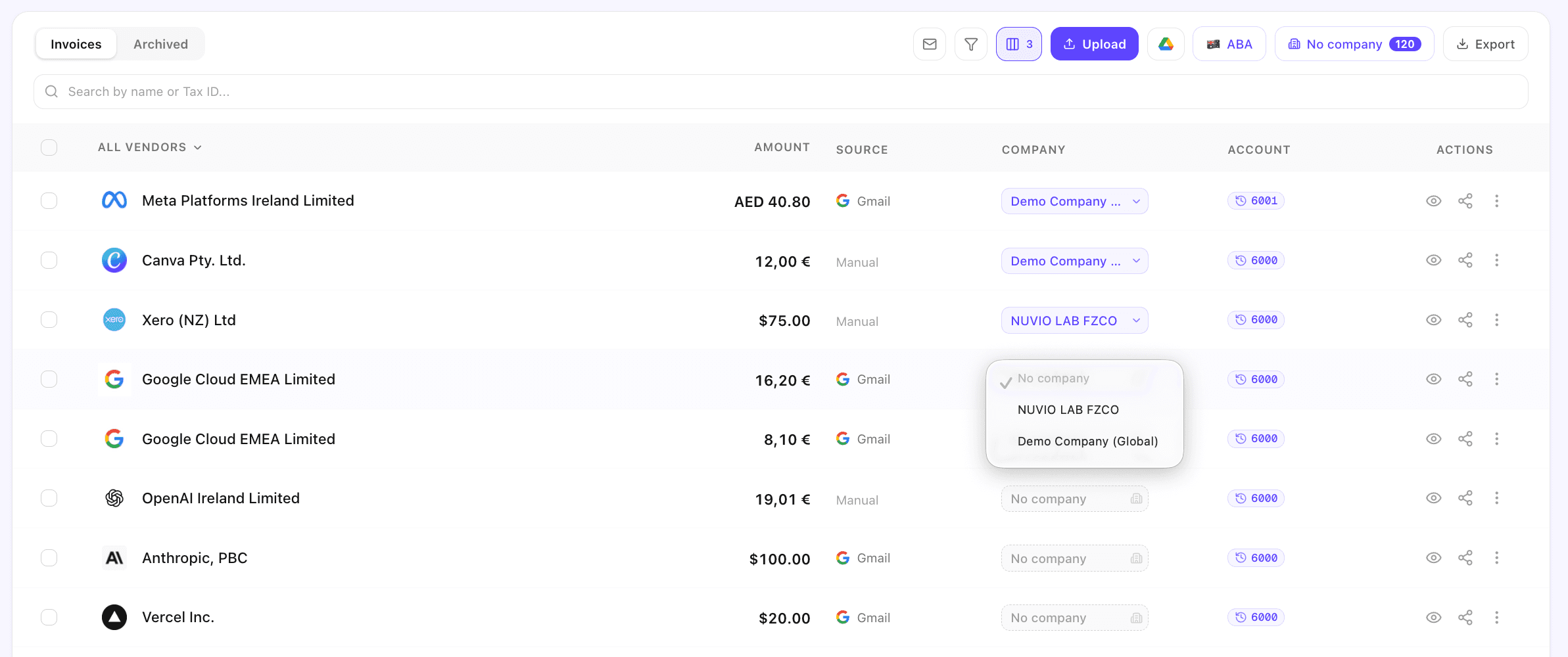This screenshot has width=1568, height=657.
Task: Click the Vercel Inc. vendor logo
Action: (x=114, y=617)
